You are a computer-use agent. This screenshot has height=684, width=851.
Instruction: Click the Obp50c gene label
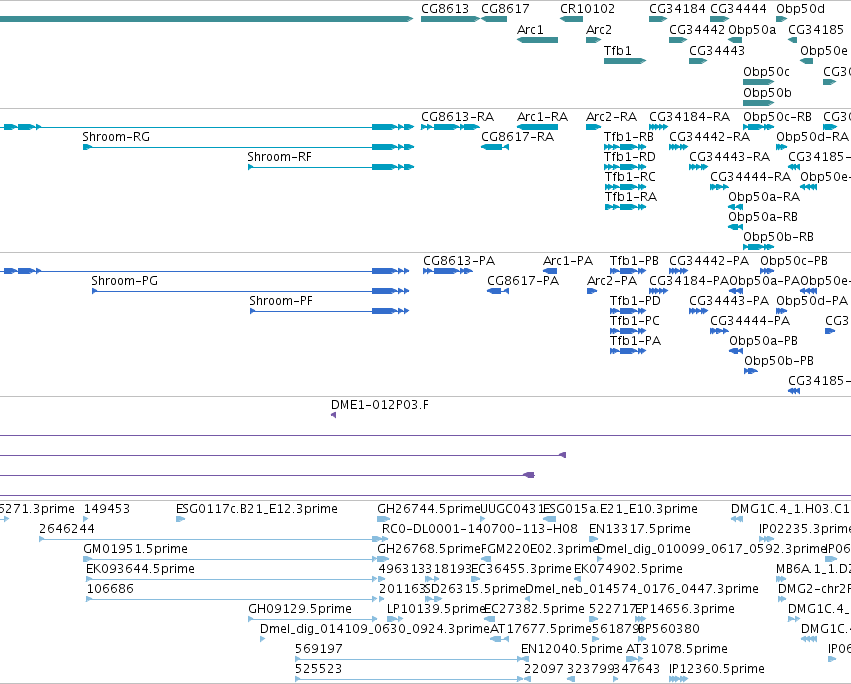[x=766, y=72]
